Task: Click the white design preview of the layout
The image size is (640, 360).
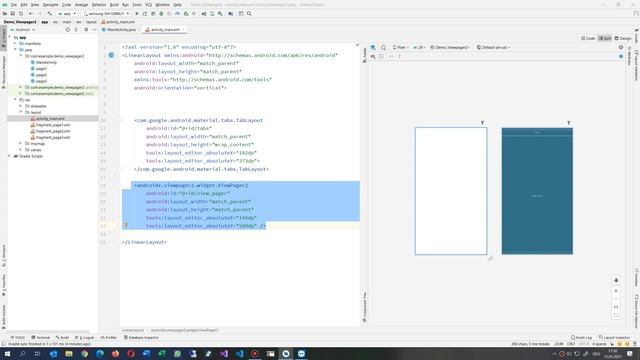Action: (x=451, y=191)
